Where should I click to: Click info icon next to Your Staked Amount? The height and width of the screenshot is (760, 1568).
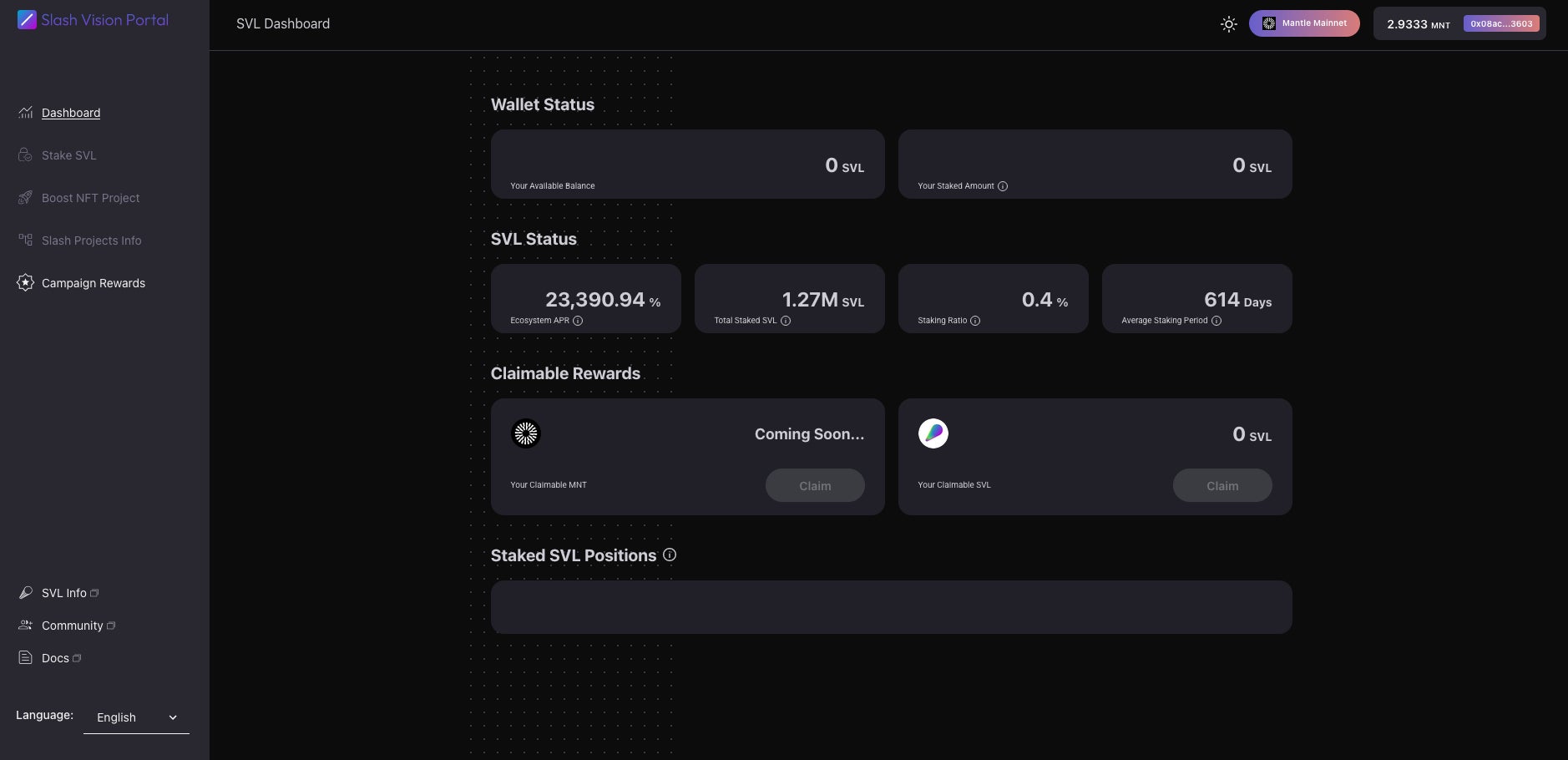pyautogui.click(x=1003, y=186)
